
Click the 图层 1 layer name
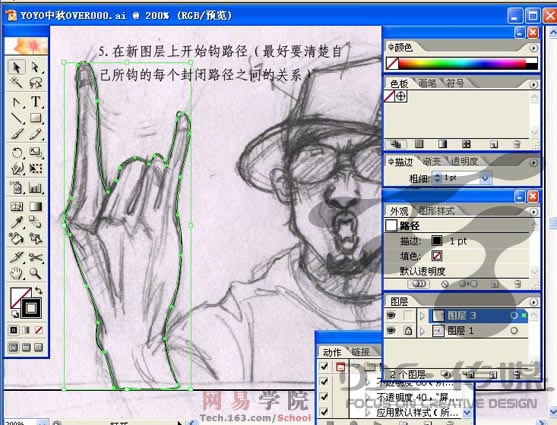point(460,331)
